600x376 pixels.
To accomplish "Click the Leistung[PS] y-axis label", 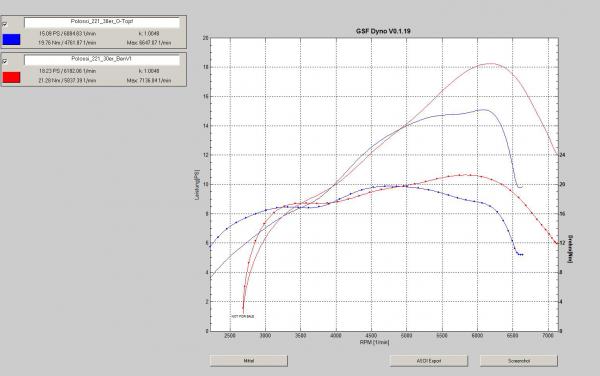I will point(197,184).
